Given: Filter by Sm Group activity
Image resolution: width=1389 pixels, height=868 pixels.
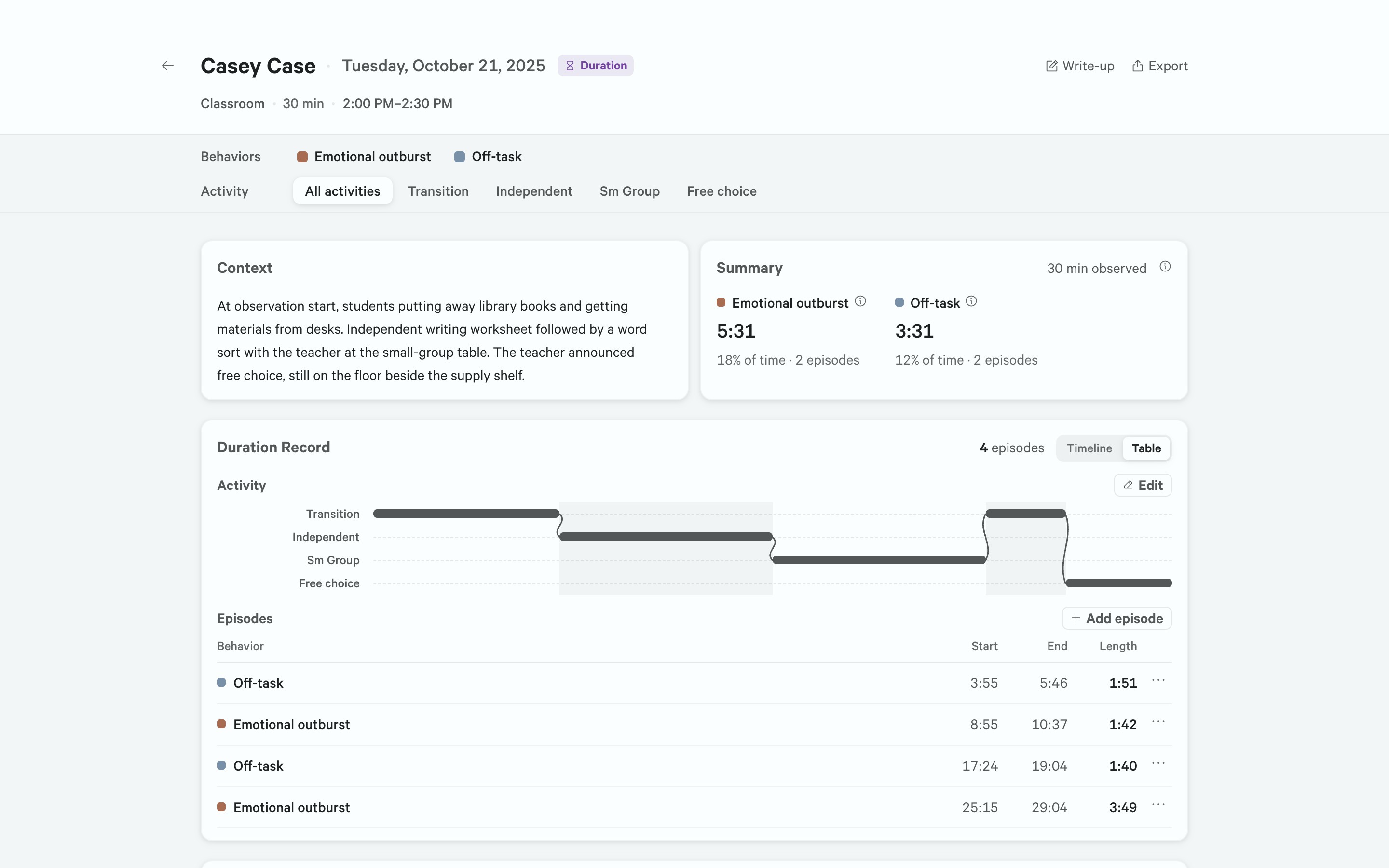Looking at the screenshot, I should click(630, 191).
